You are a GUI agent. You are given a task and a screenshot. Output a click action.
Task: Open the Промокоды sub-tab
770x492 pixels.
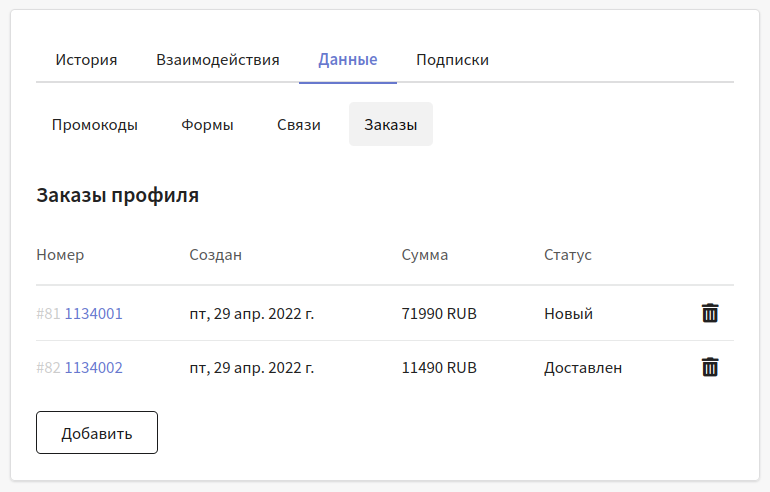(95, 125)
